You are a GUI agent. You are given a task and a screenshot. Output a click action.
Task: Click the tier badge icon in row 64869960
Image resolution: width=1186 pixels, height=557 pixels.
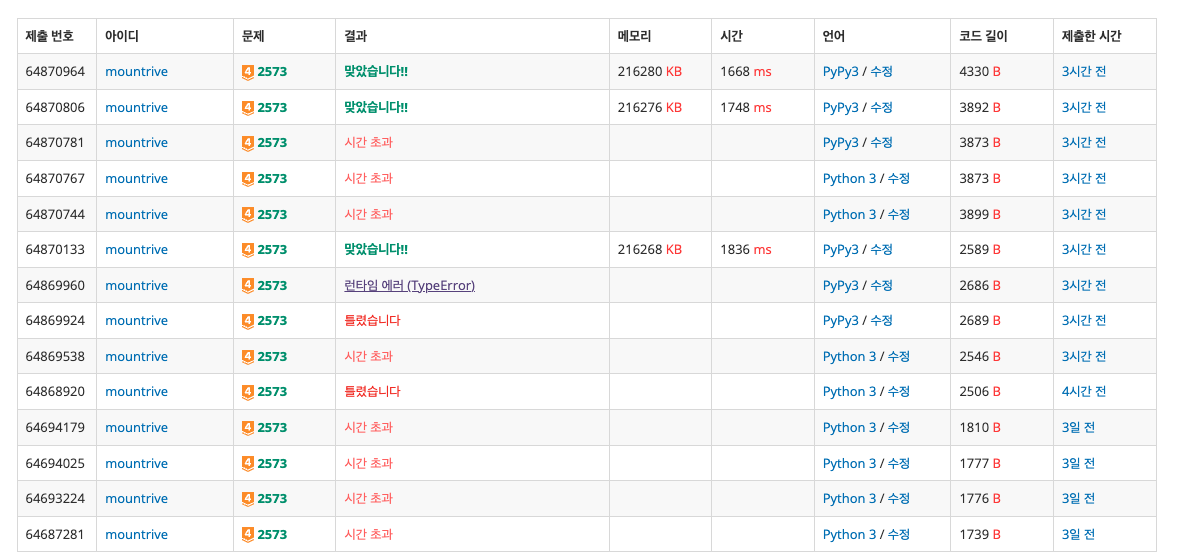[248, 285]
